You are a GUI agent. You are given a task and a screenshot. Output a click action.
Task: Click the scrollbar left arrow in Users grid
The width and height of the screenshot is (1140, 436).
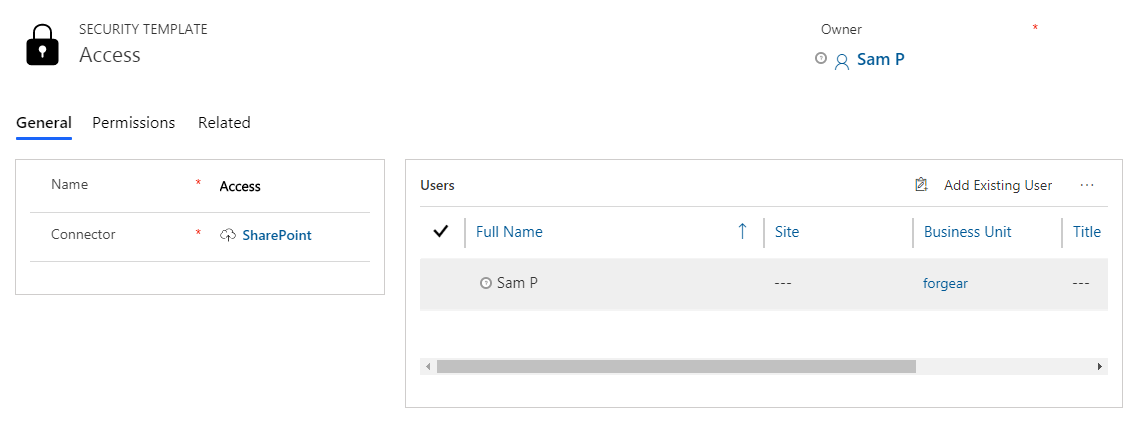click(x=428, y=367)
